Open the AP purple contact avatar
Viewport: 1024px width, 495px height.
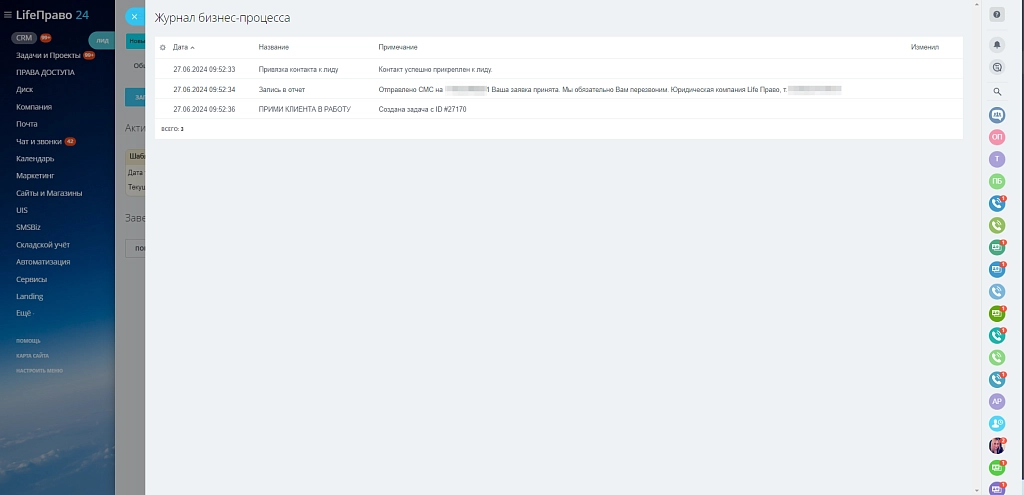997,402
